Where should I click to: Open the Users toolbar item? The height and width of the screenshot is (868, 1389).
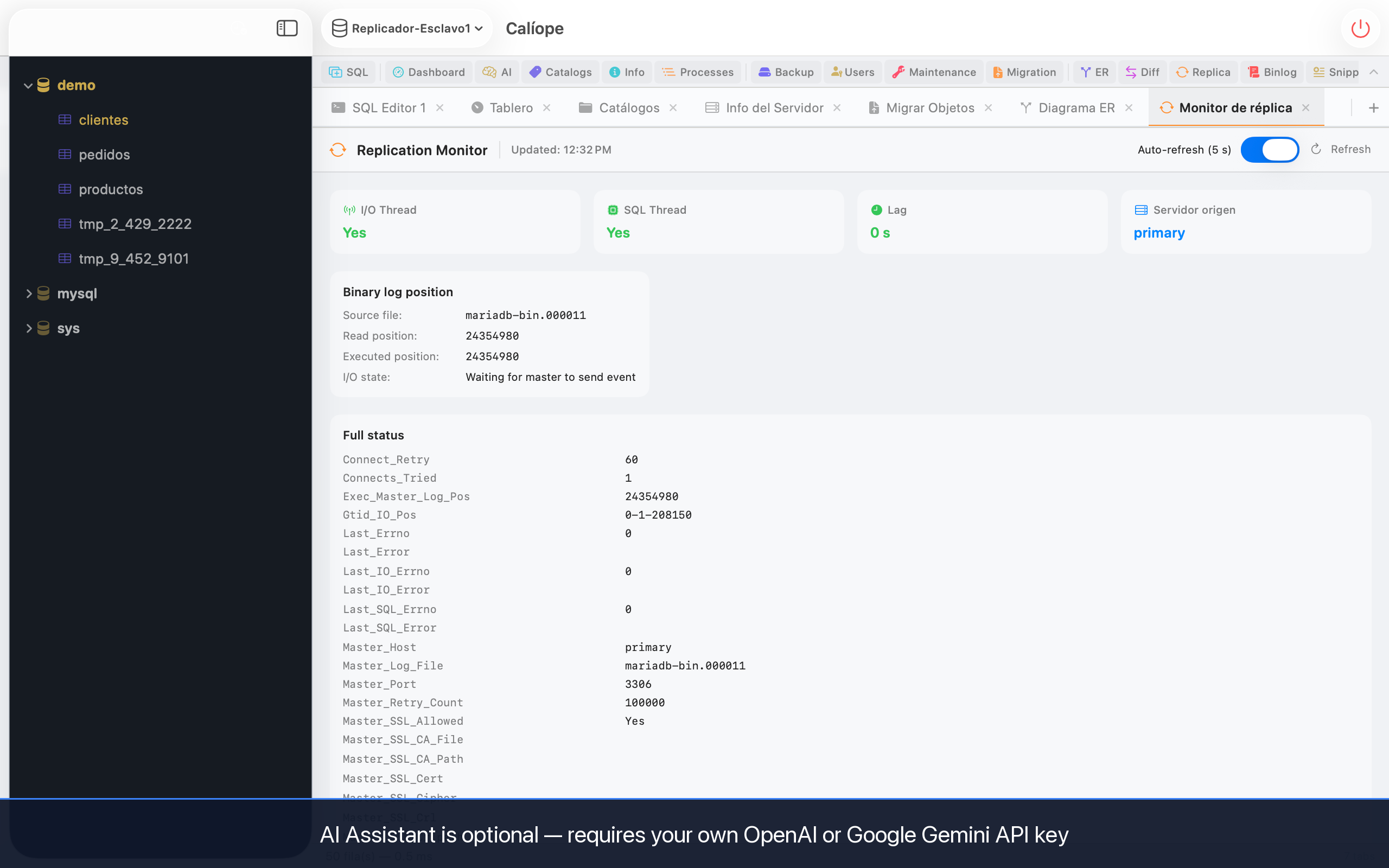[x=853, y=72]
